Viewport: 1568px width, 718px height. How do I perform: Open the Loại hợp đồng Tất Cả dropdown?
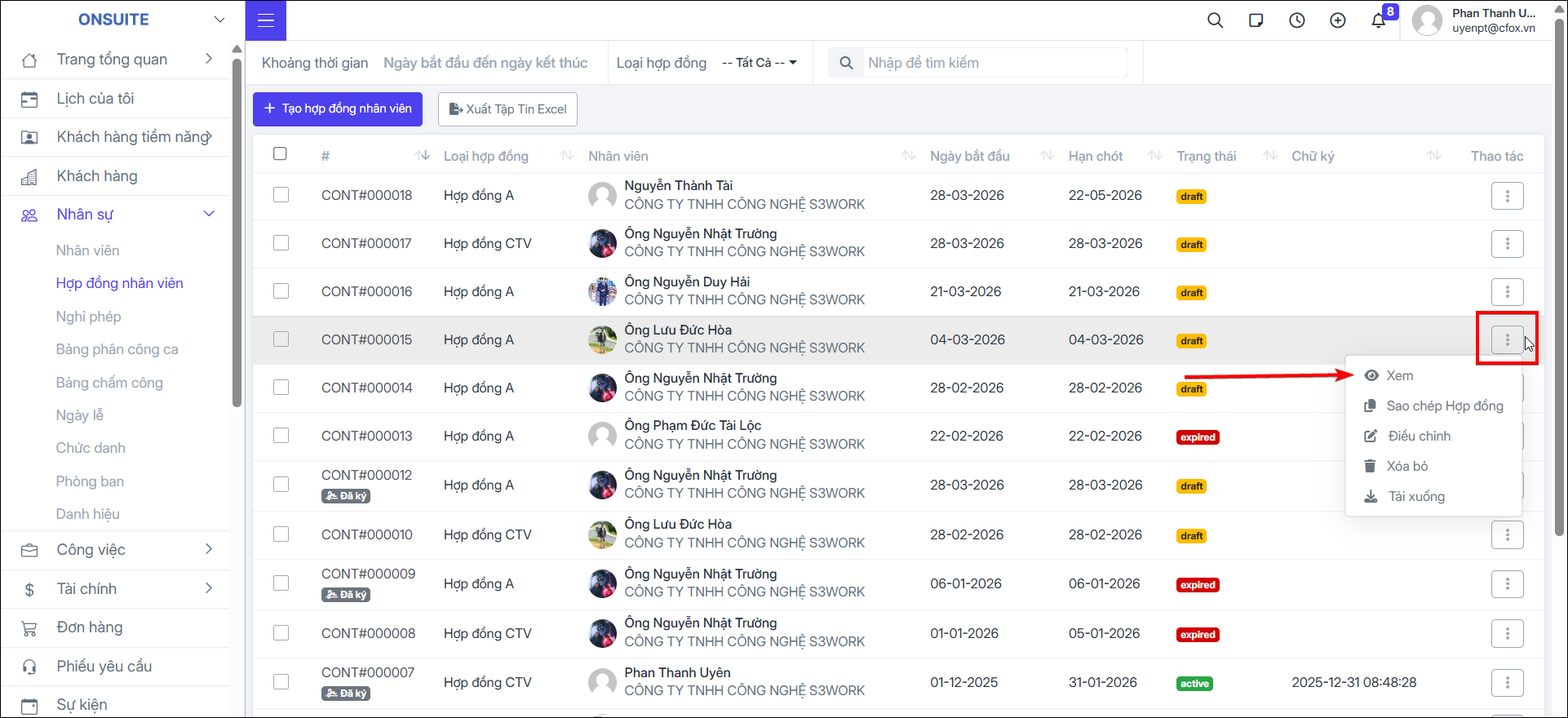(x=760, y=63)
